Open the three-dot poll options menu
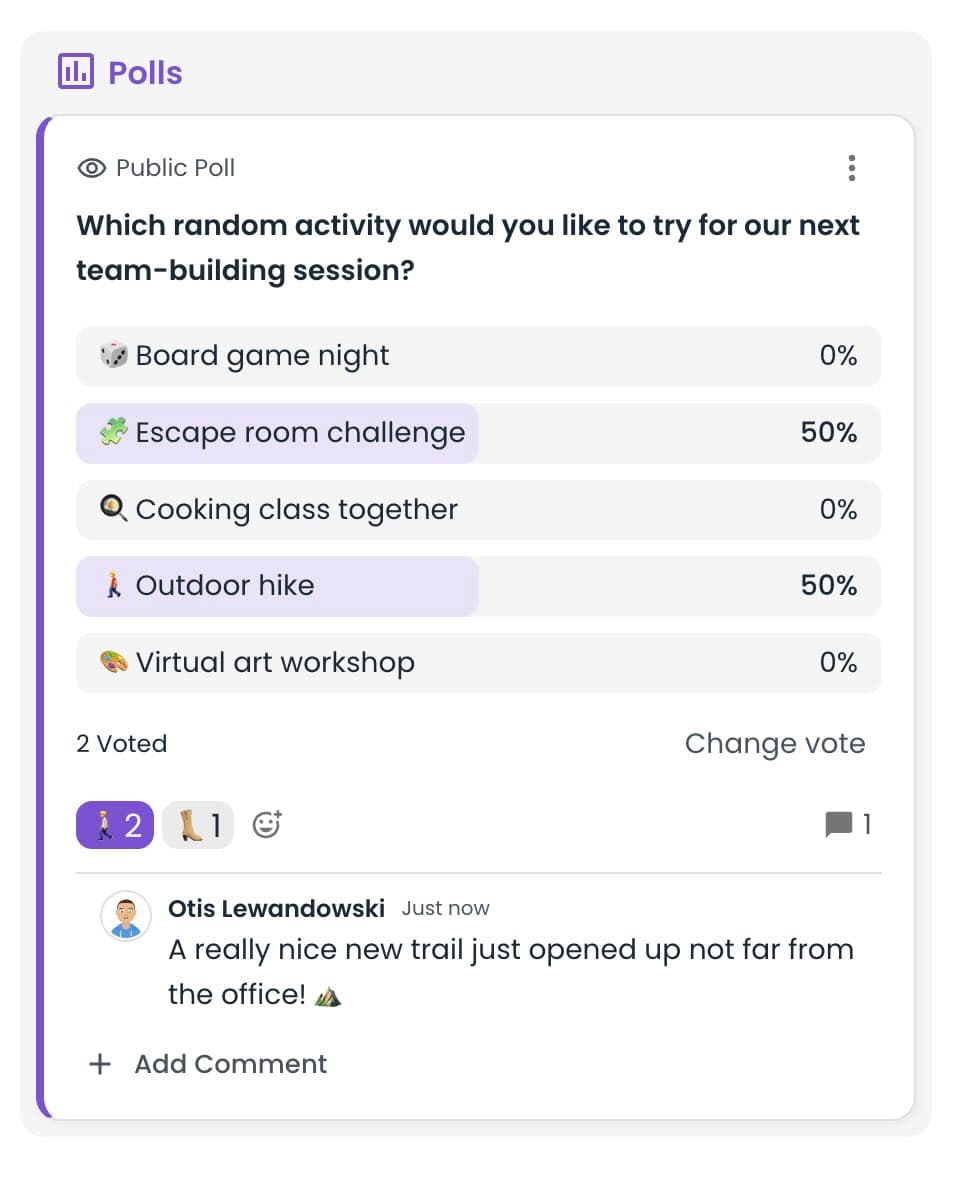The height and width of the screenshot is (1190, 970). 852,168
